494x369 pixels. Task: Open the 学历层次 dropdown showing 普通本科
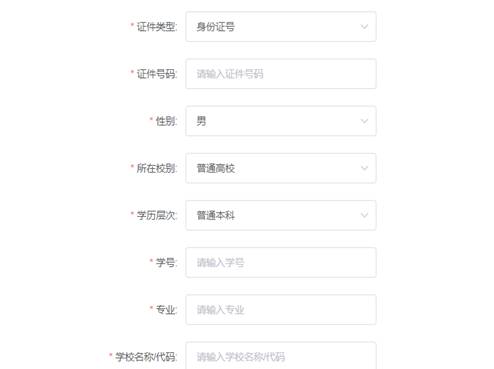coord(281,215)
